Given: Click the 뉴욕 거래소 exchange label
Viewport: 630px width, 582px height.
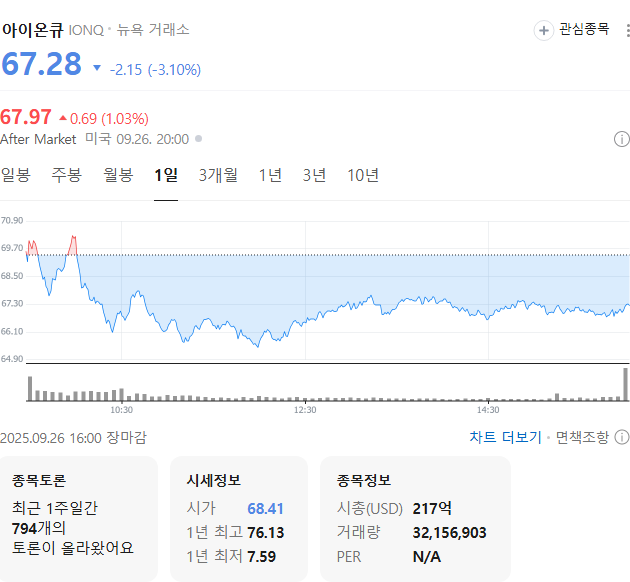Looking at the screenshot, I should coord(153,30).
